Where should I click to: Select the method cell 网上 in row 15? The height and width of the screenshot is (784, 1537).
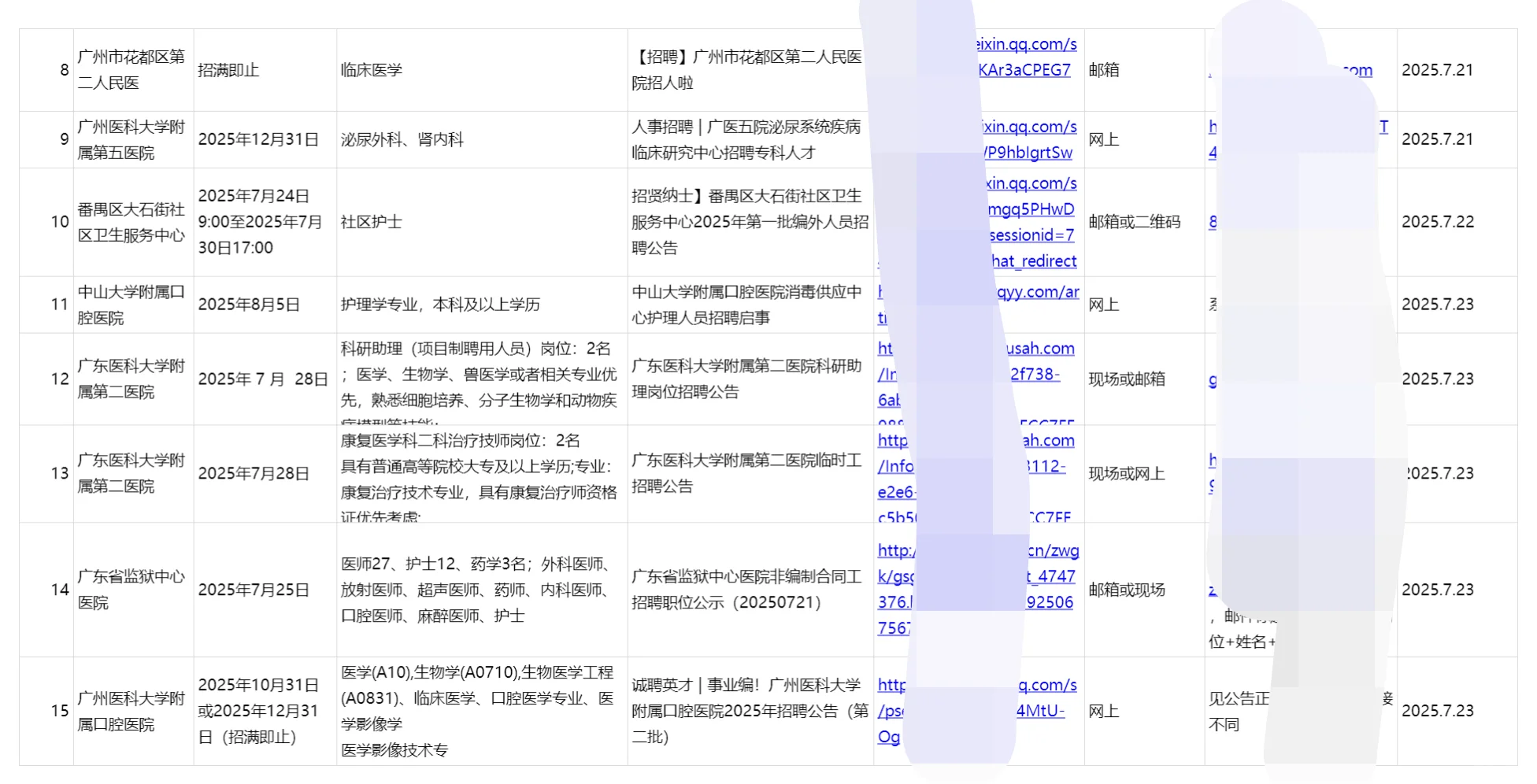click(1144, 711)
